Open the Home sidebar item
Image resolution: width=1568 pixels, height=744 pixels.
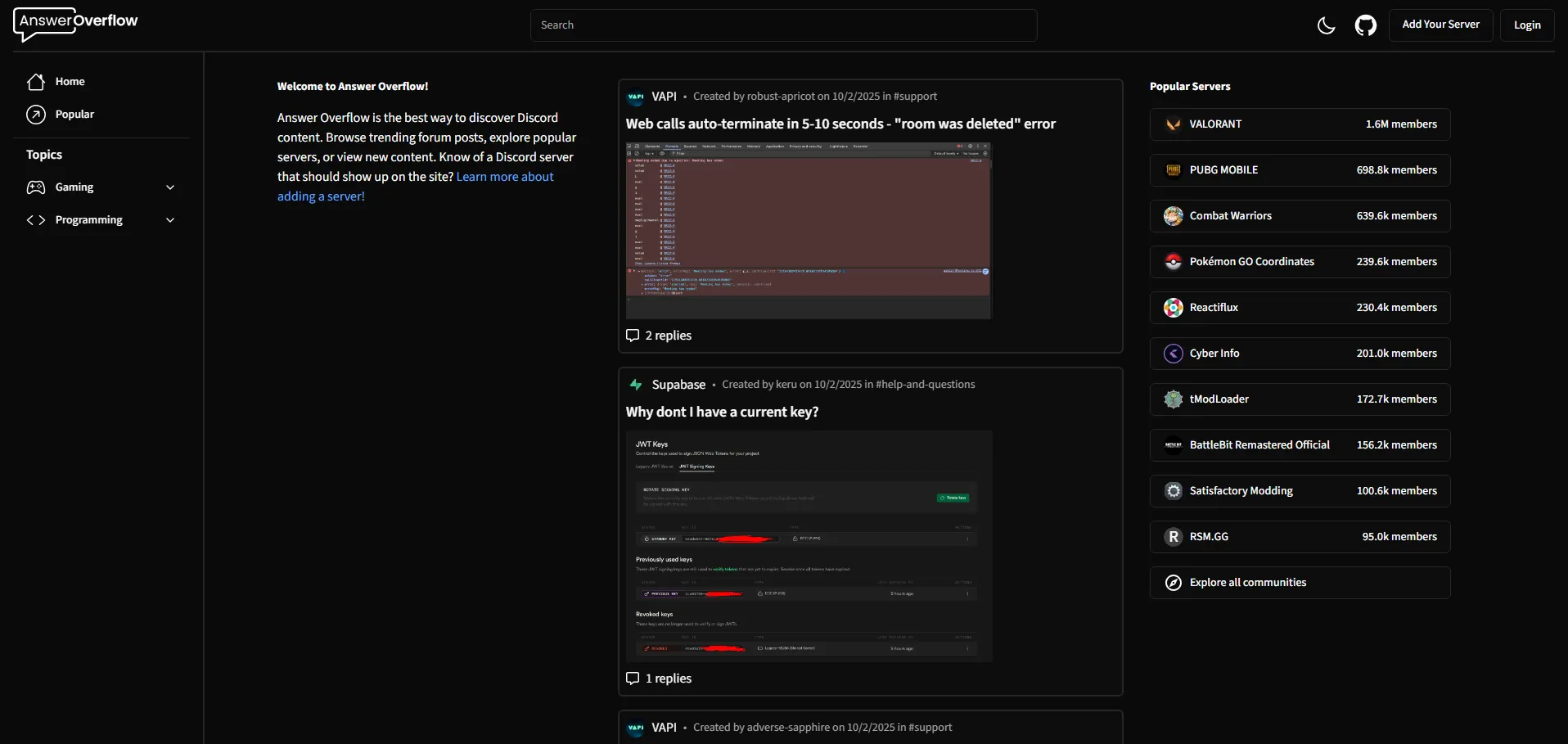(70, 82)
